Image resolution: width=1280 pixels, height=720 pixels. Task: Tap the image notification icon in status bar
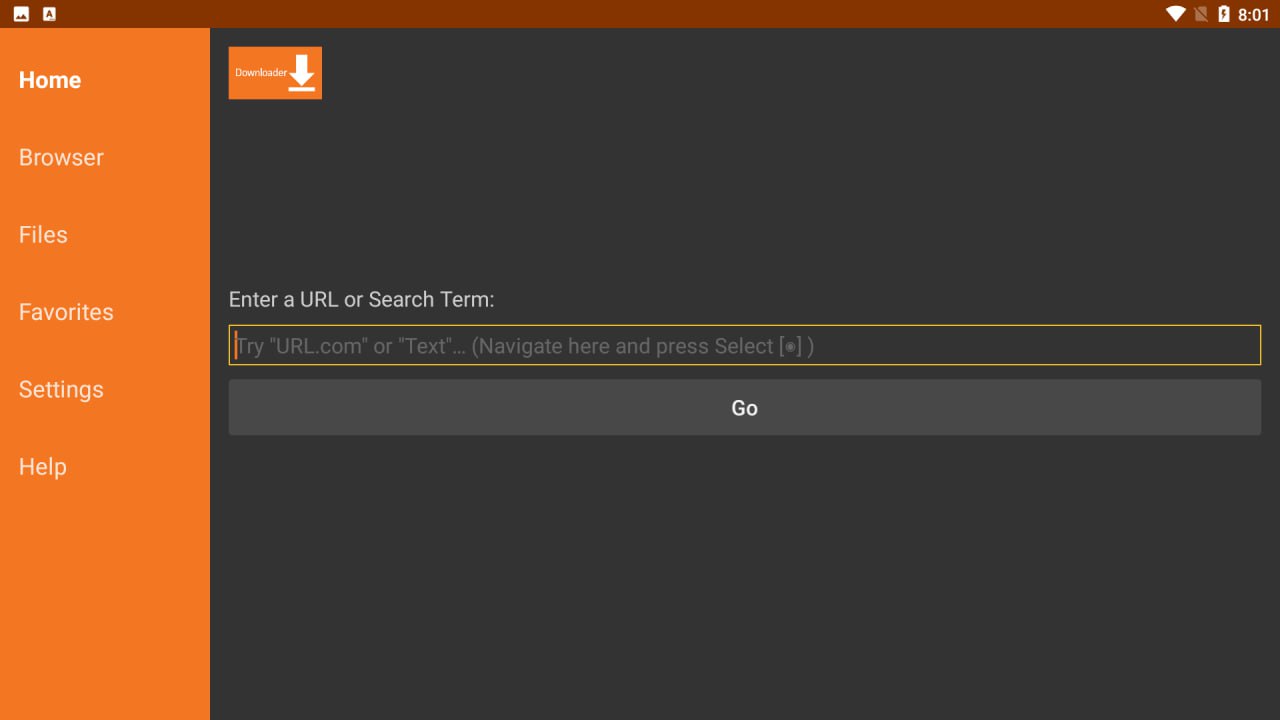21,14
